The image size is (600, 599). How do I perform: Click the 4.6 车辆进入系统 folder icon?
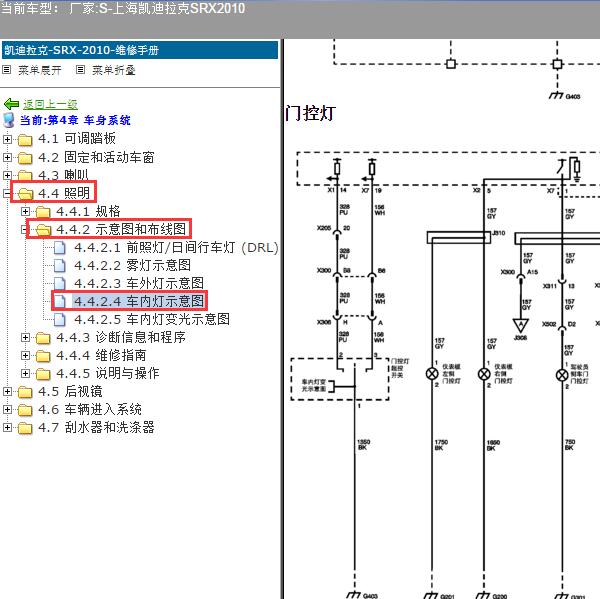(x=25, y=410)
